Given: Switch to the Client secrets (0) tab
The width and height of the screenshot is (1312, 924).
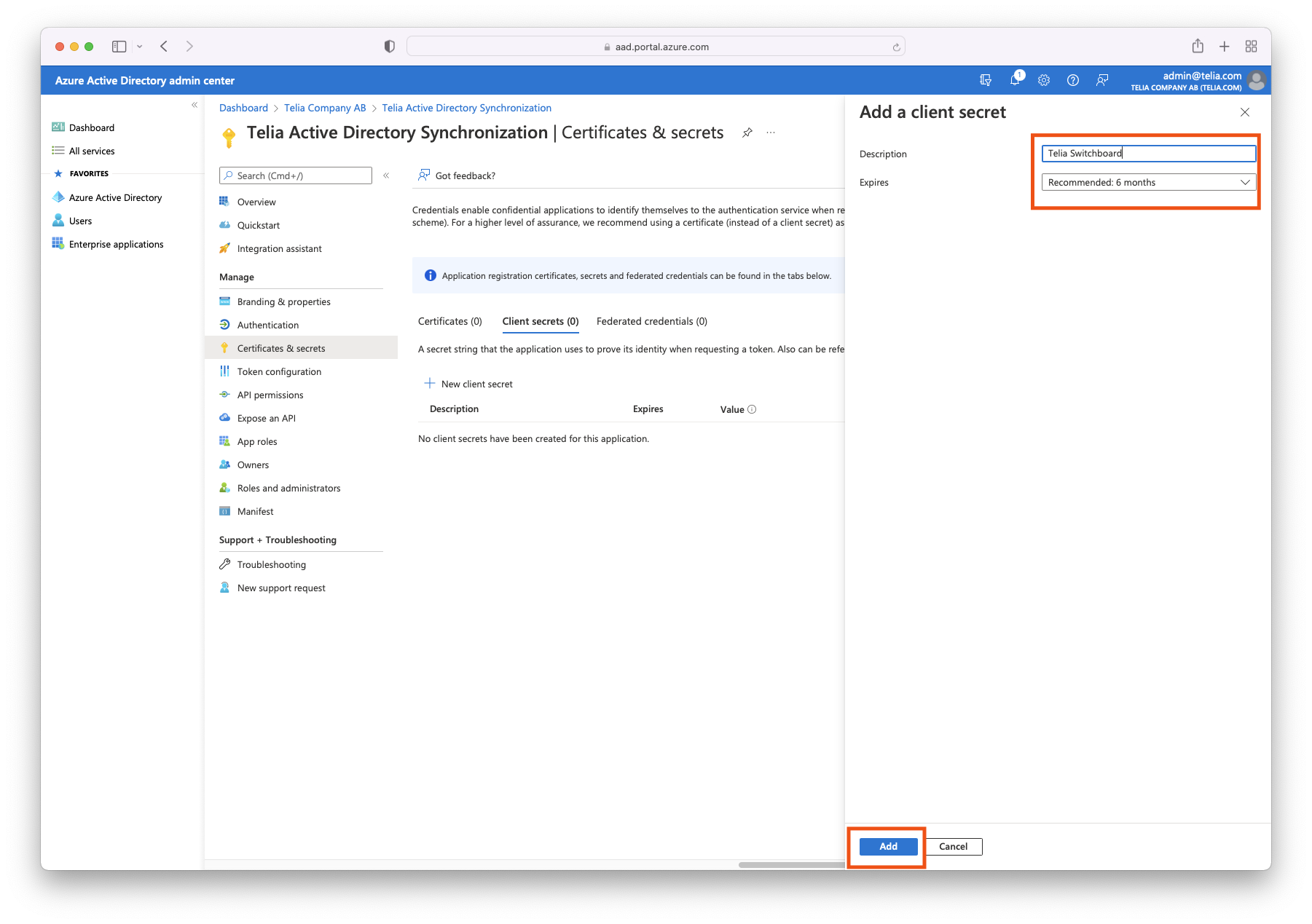Looking at the screenshot, I should [541, 321].
